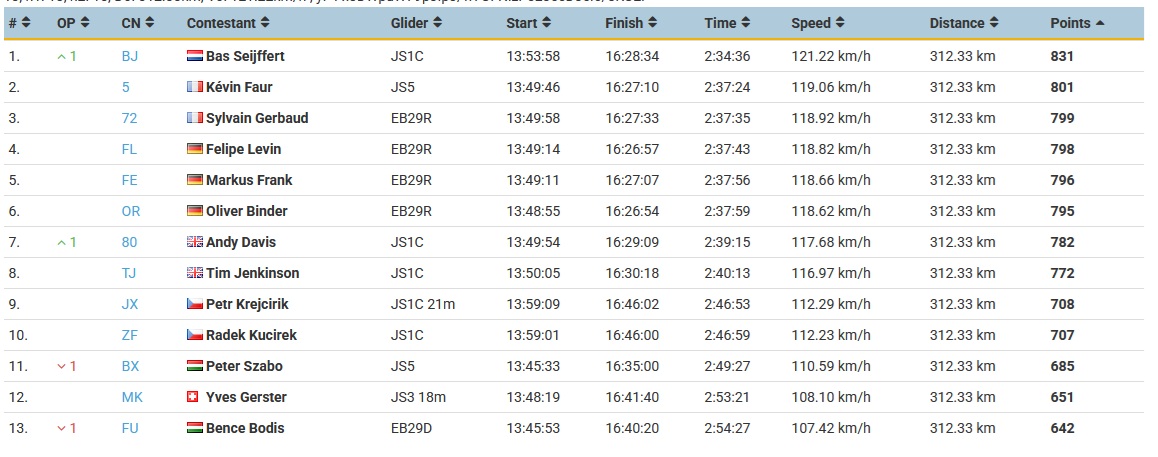Open competitor MK link
This screenshot has width=1158, height=457.
click(132, 397)
